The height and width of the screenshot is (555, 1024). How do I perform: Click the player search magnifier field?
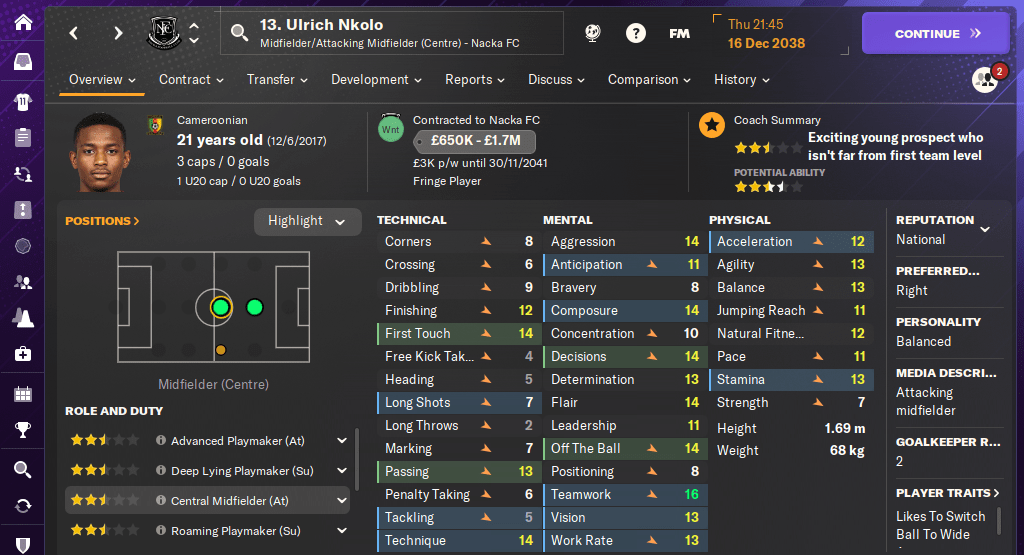[x=239, y=33]
